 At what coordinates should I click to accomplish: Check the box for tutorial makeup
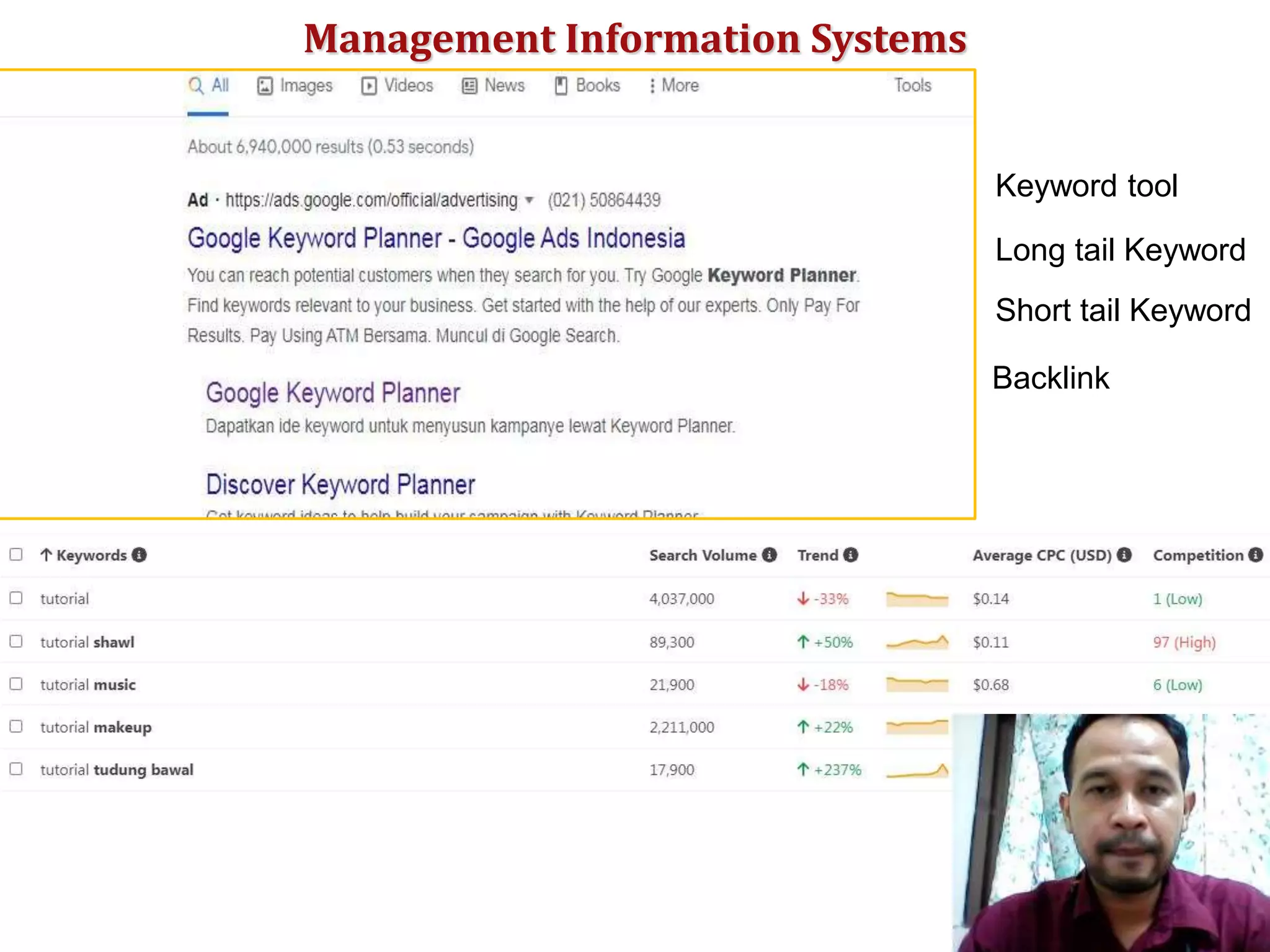(x=16, y=726)
